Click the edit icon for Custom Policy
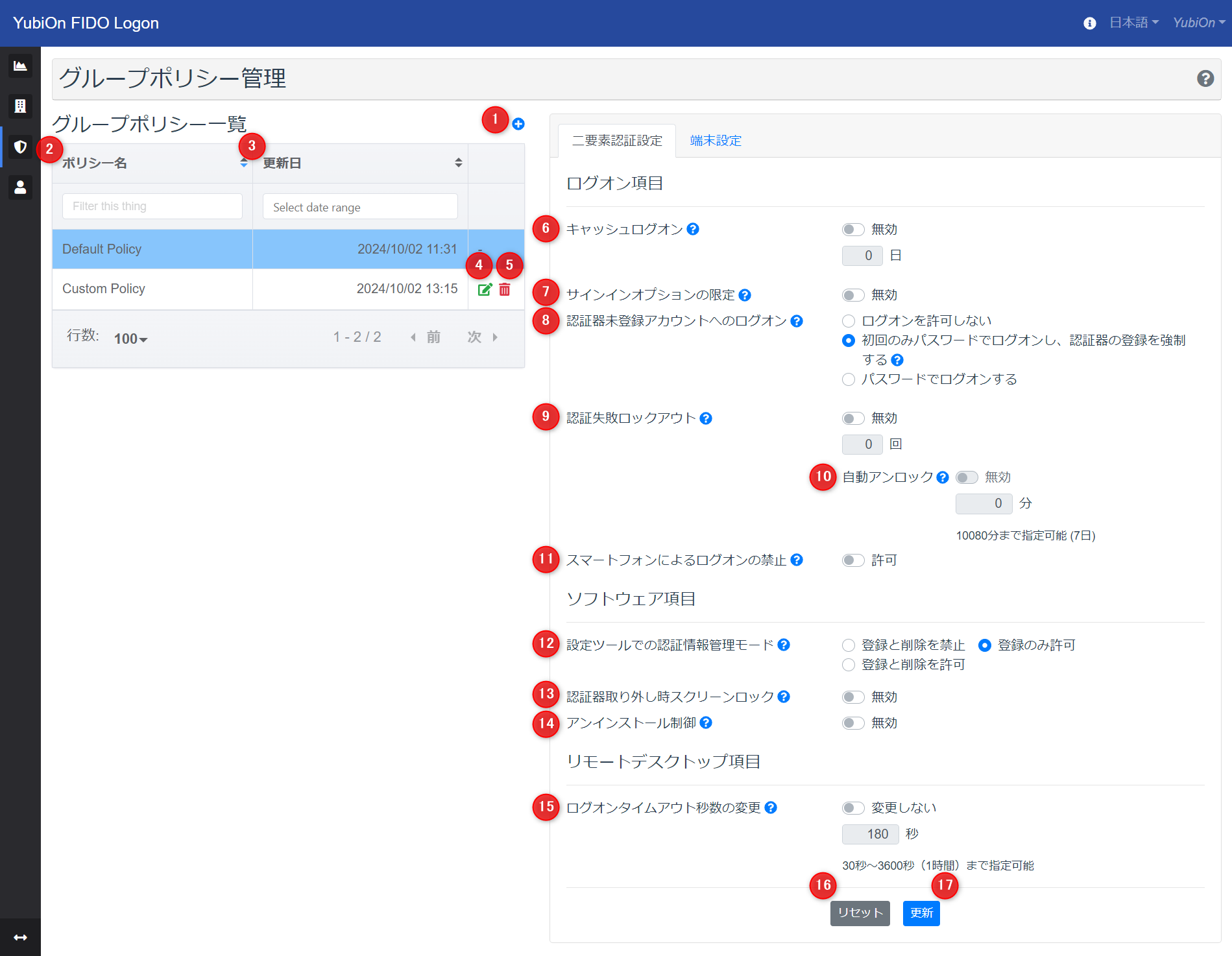Screen dimensions: 1232x956 click(485, 289)
